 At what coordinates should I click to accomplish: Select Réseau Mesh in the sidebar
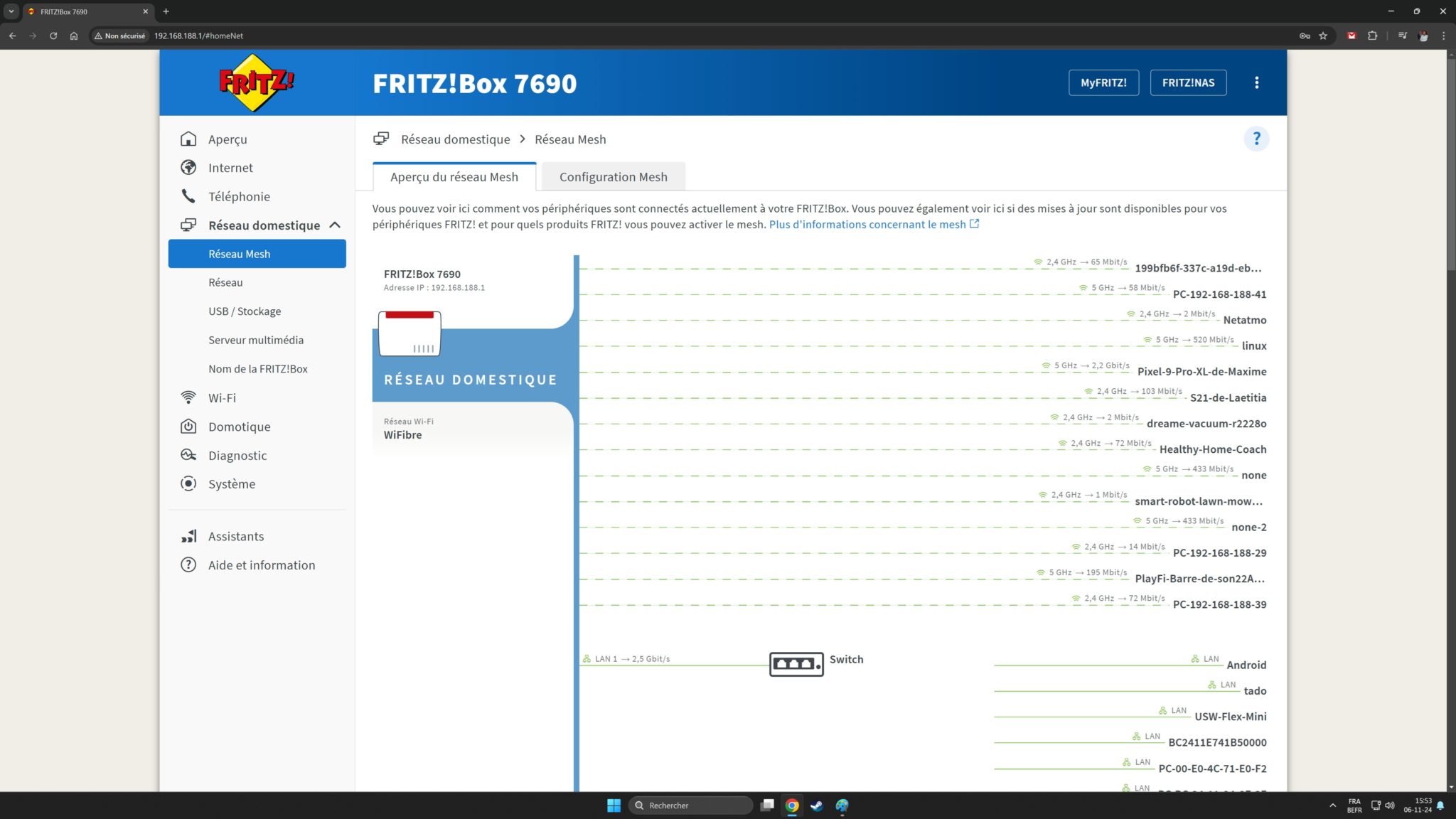pos(257,254)
